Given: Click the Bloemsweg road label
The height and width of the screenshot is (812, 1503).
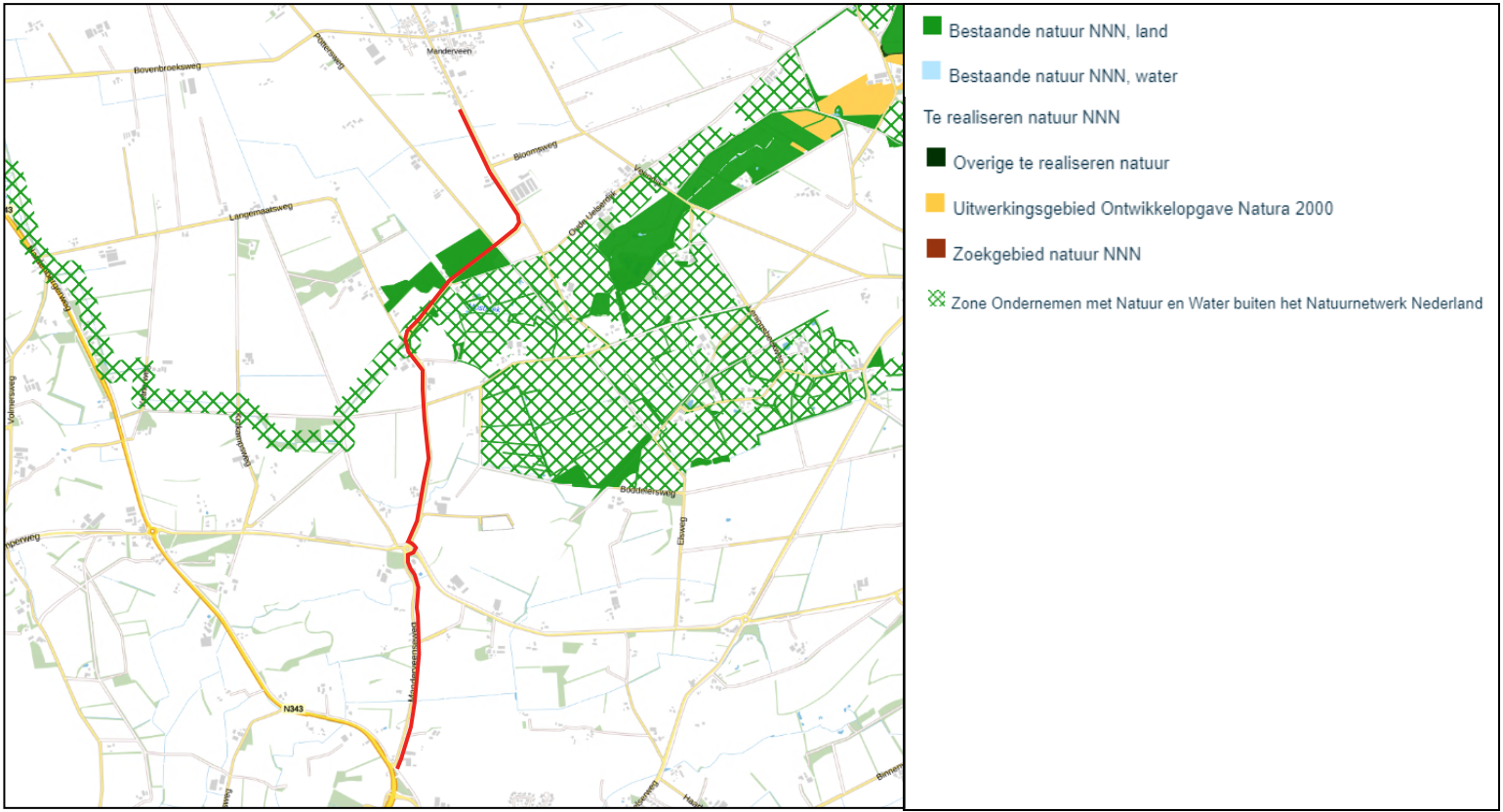Looking at the screenshot, I should [534, 150].
